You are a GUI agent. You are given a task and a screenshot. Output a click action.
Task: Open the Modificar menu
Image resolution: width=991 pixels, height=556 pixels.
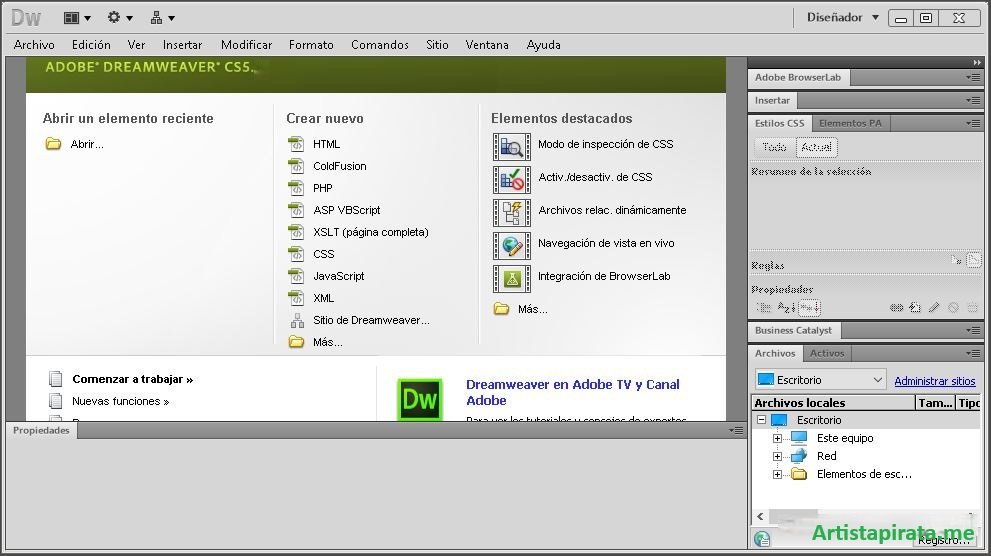(246, 45)
